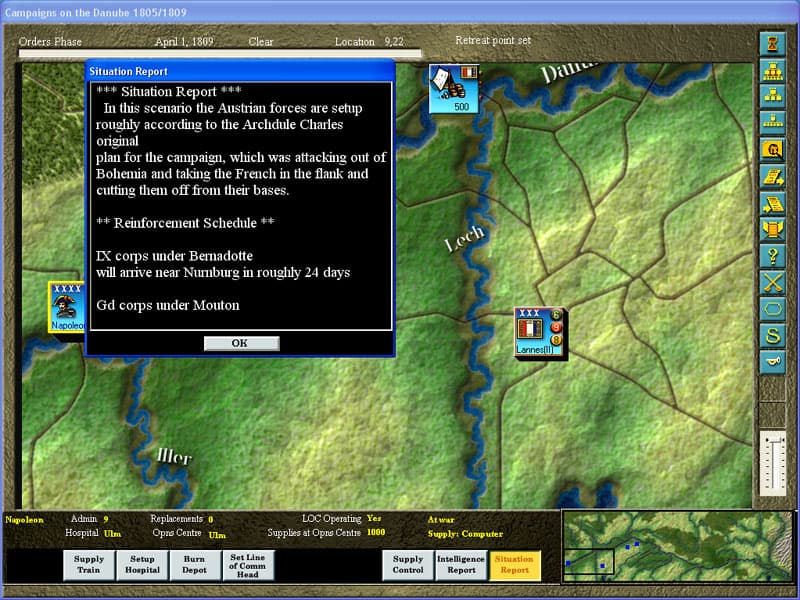The height and width of the screenshot is (600, 800).
Task: Click the document with outgoing arrow icon
Action: coord(772,177)
